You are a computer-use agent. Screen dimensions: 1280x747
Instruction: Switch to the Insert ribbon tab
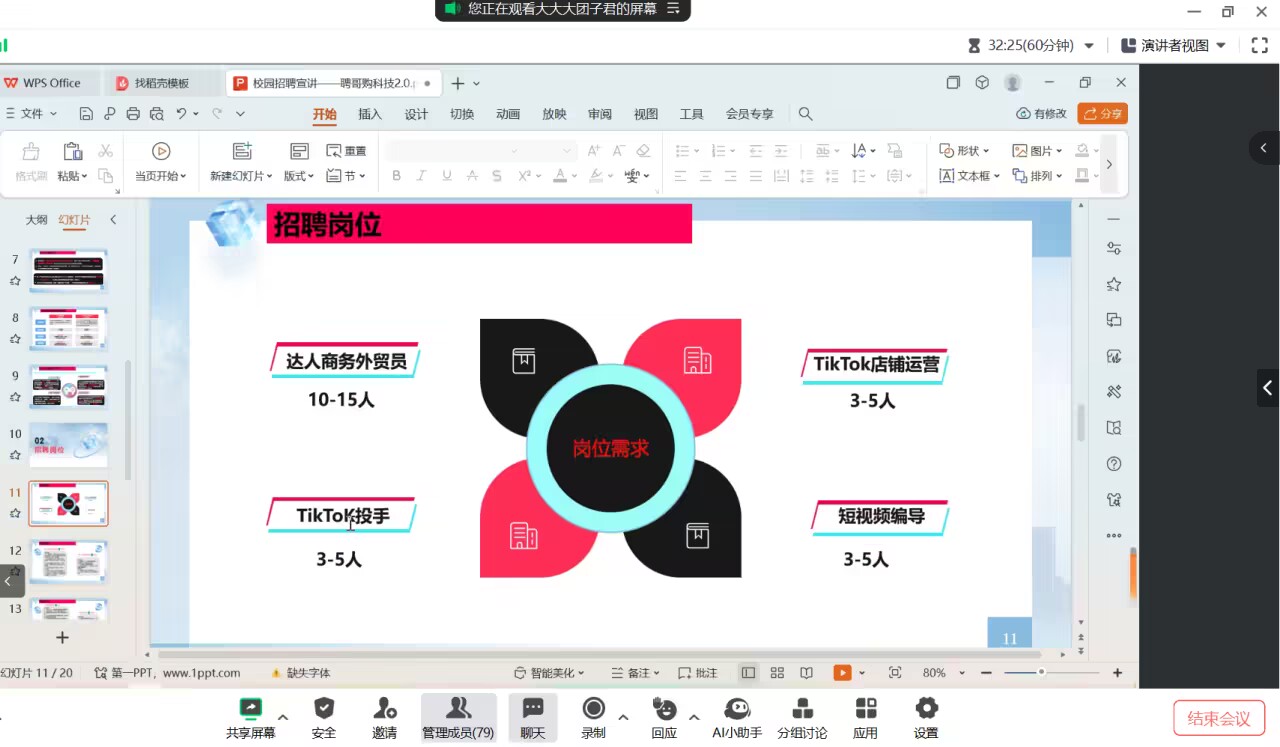pos(370,114)
